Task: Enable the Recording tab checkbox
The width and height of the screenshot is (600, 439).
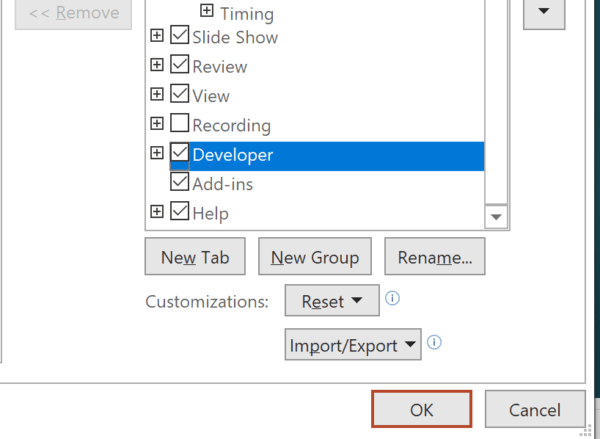Action: [x=179, y=123]
